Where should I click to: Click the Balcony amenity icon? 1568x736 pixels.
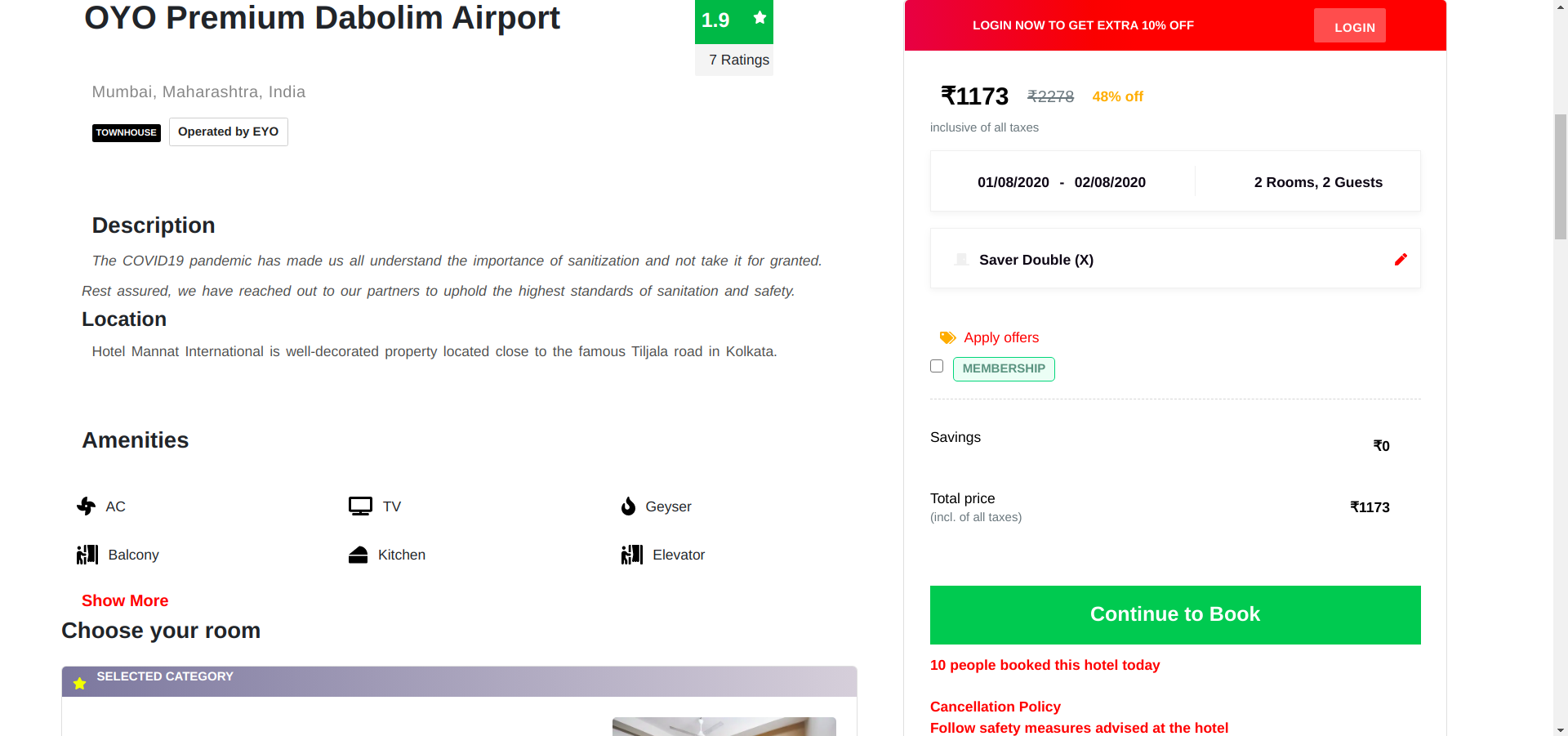pos(87,555)
